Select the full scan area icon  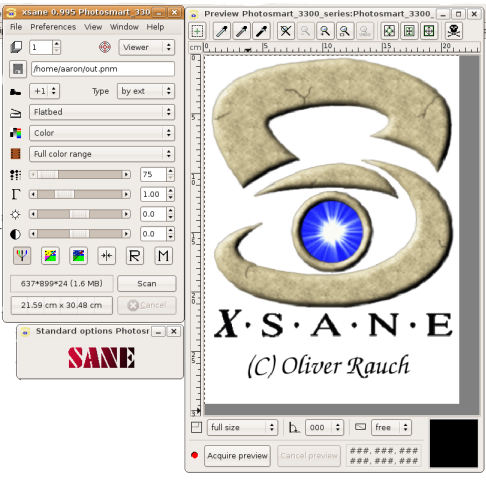[x=429, y=31]
